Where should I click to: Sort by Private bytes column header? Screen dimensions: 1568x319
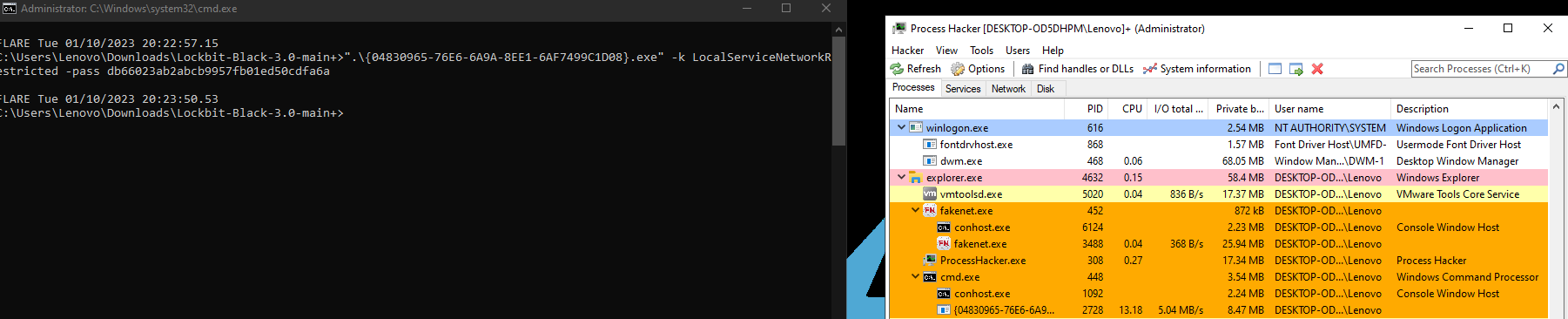[x=1238, y=109]
